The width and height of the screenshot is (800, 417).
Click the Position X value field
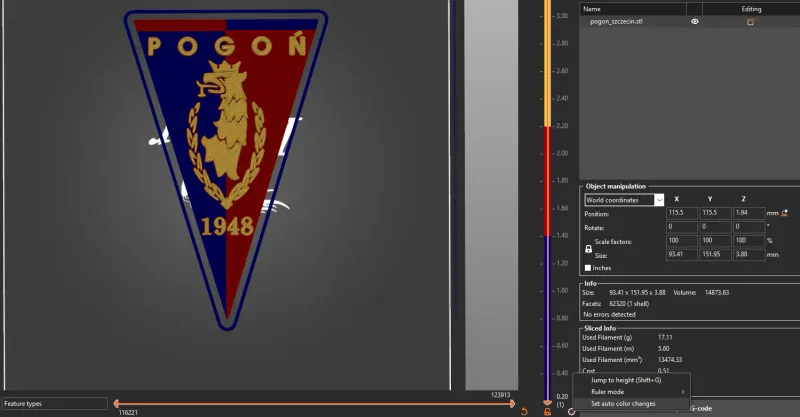[x=682, y=213]
